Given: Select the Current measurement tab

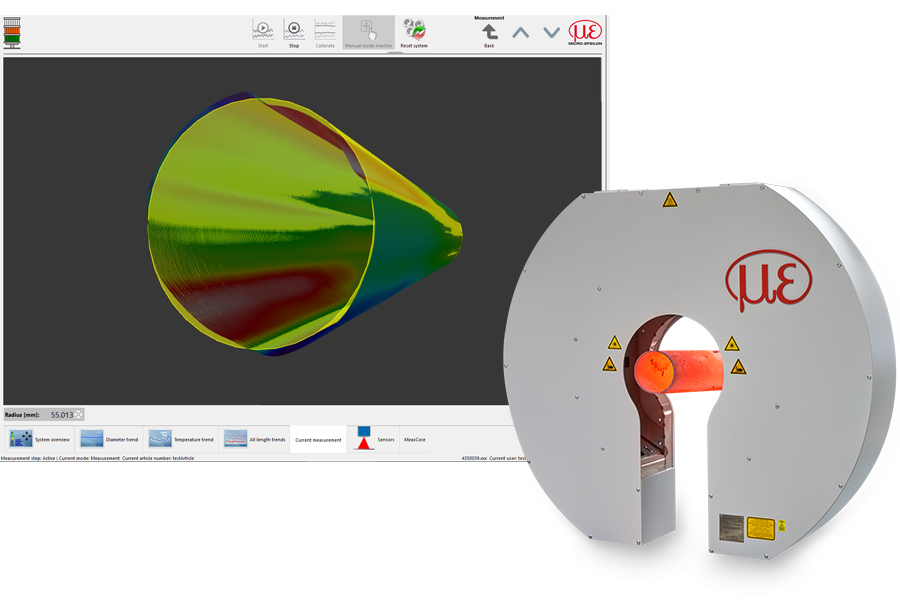Looking at the screenshot, I should pyautogui.click(x=318, y=439).
